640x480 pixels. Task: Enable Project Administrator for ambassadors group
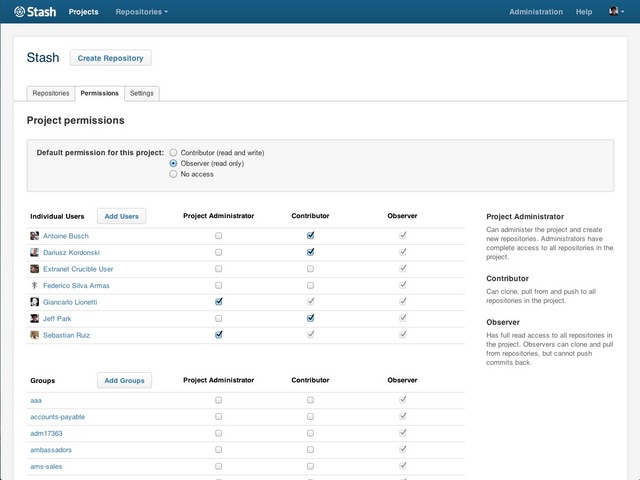pyautogui.click(x=219, y=450)
